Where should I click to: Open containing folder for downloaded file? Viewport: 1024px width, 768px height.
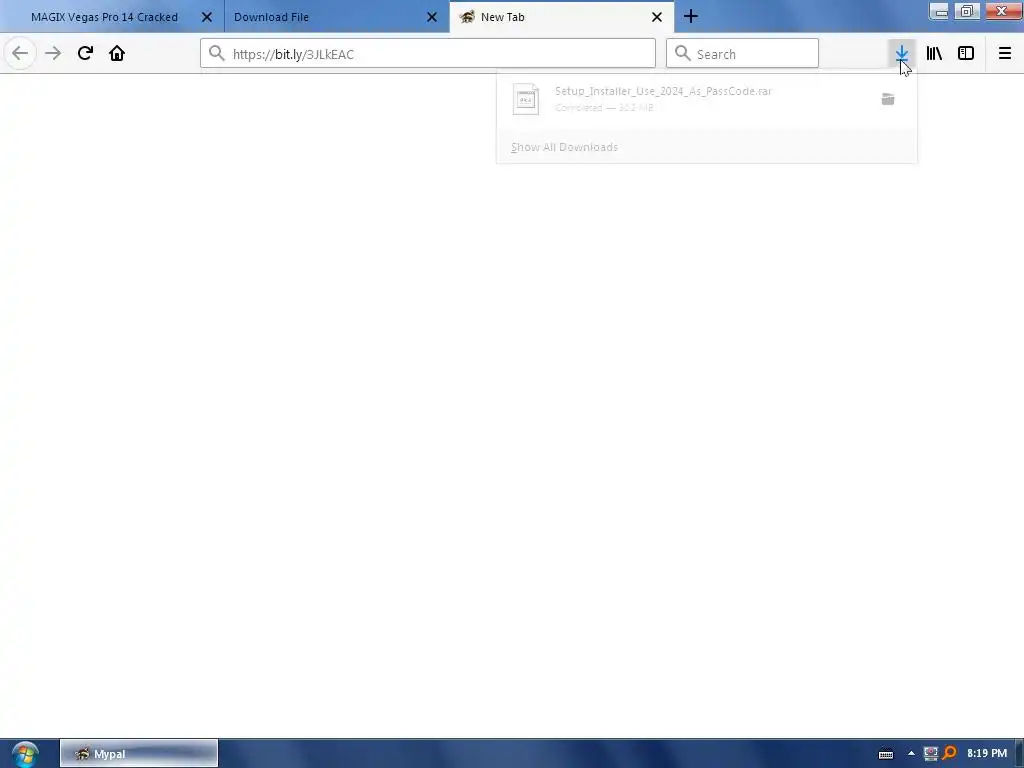point(888,99)
